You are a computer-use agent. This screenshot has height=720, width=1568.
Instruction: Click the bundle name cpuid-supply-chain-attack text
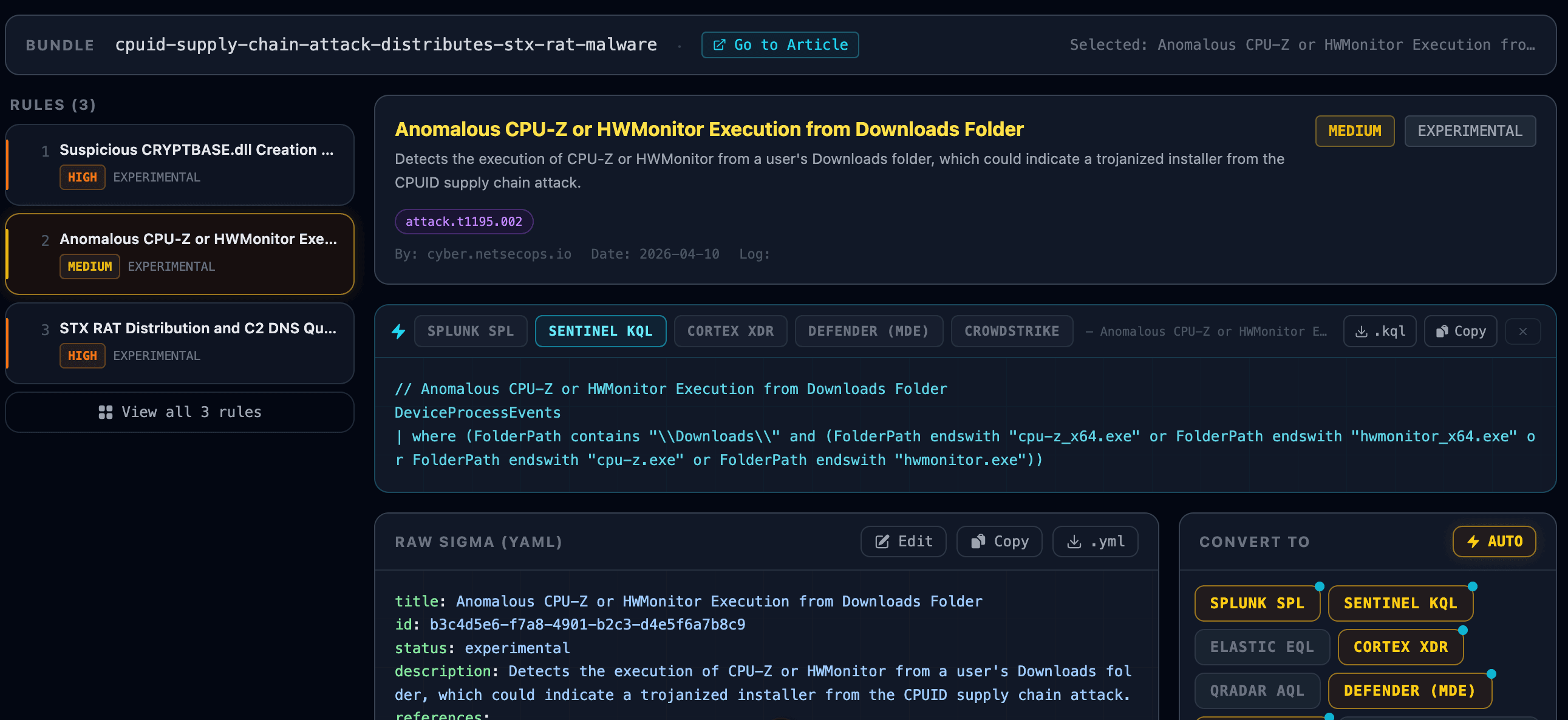pos(386,45)
